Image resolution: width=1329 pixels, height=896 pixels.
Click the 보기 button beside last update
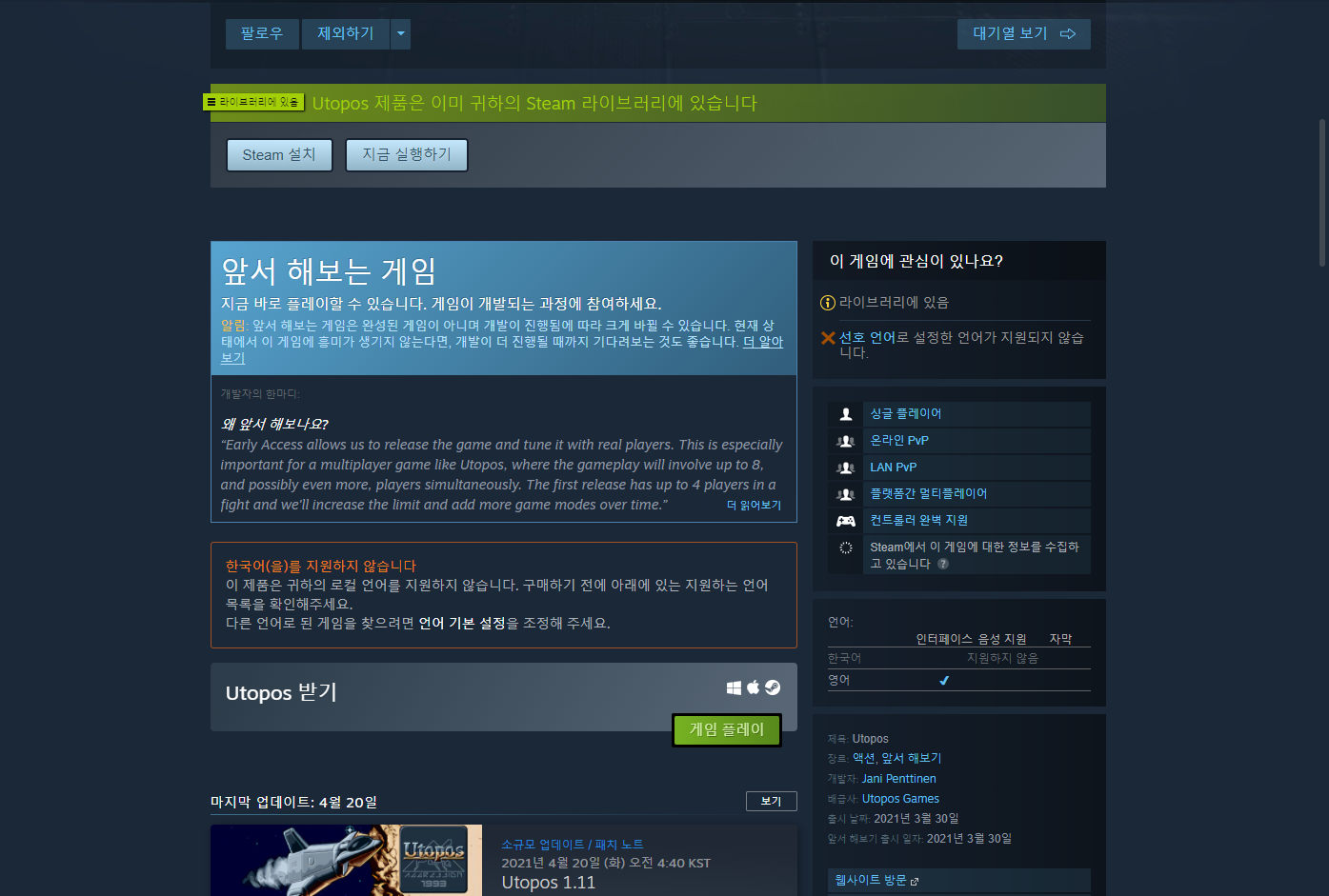pyautogui.click(x=771, y=802)
